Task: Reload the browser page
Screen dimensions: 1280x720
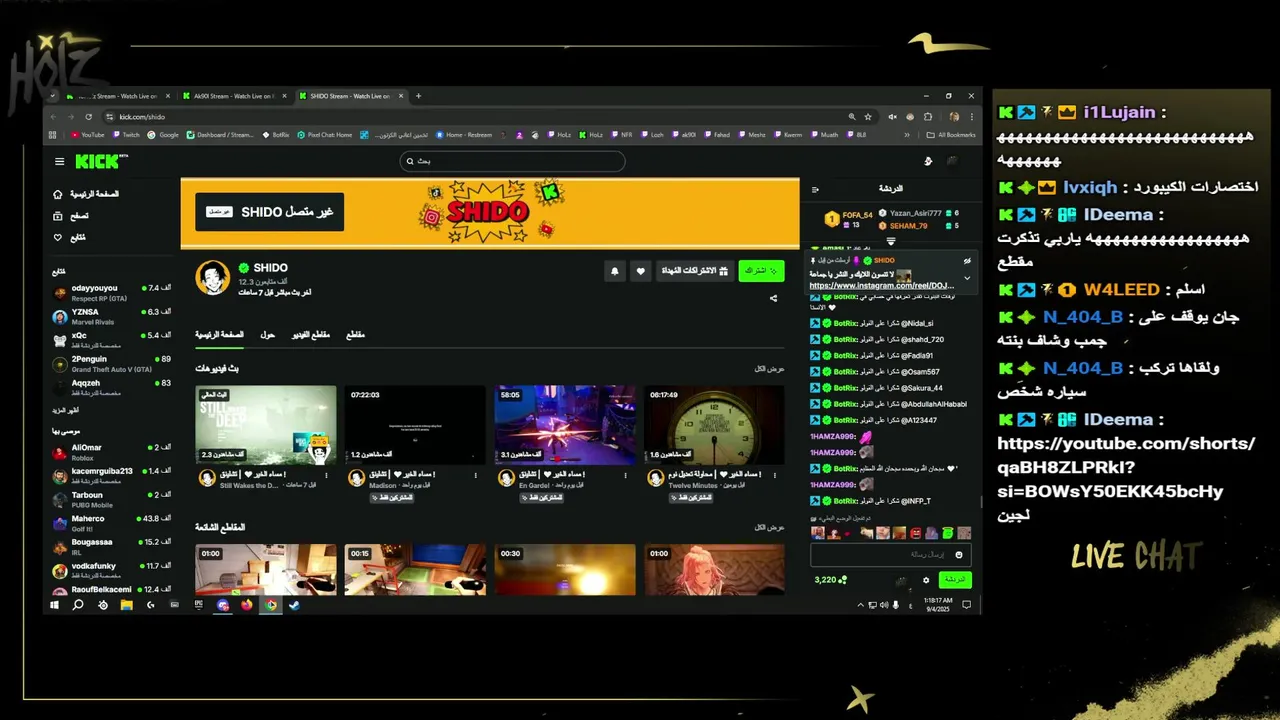Action: click(x=88, y=117)
